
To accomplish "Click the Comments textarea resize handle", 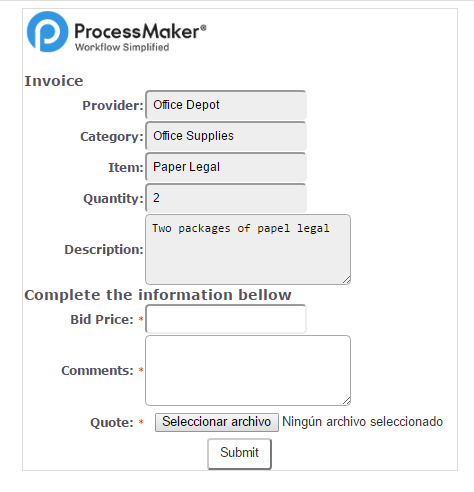I will coord(347,401).
